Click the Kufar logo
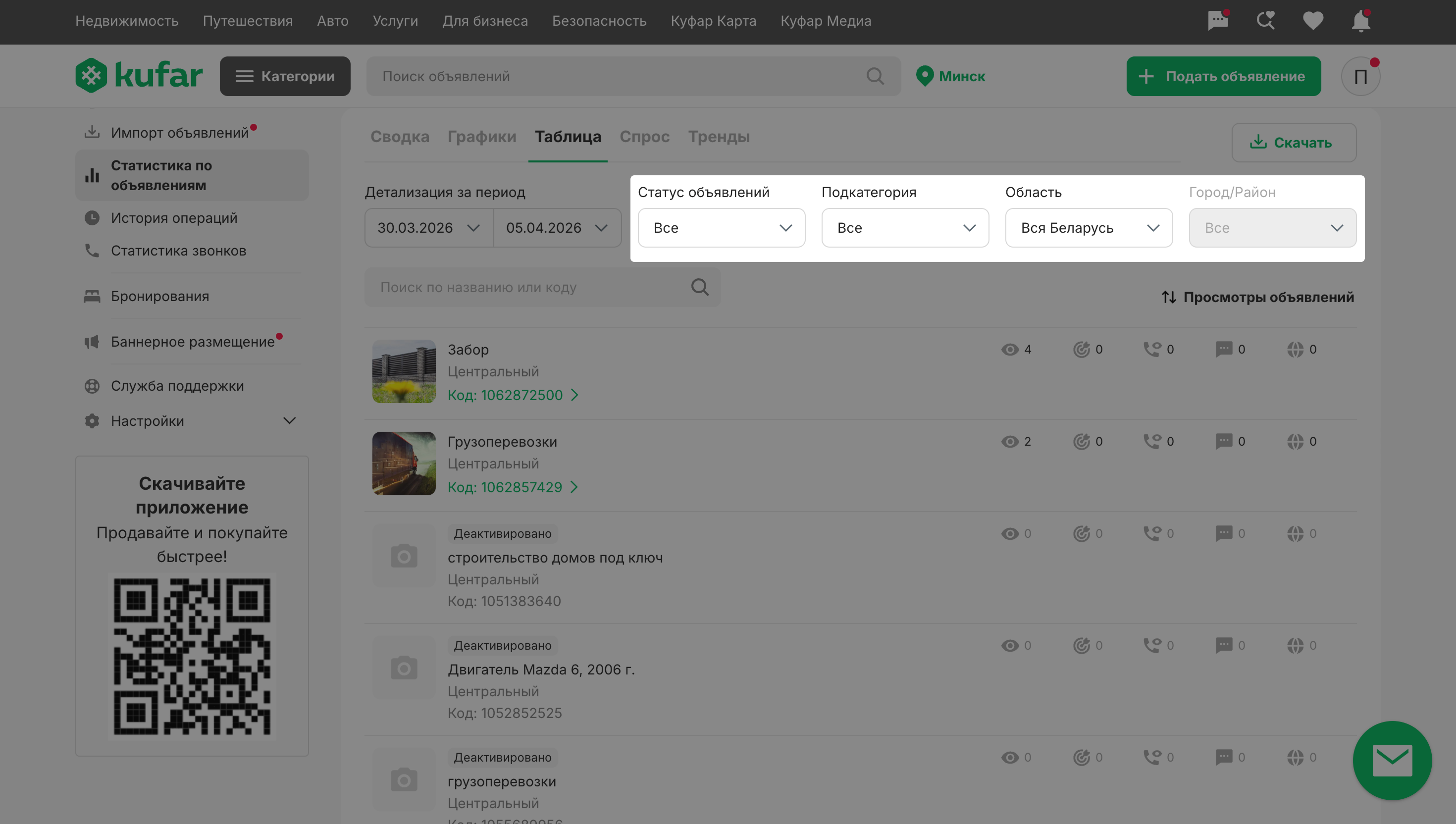The width and height of the screenshot is (1456, 824). point(139,75)
